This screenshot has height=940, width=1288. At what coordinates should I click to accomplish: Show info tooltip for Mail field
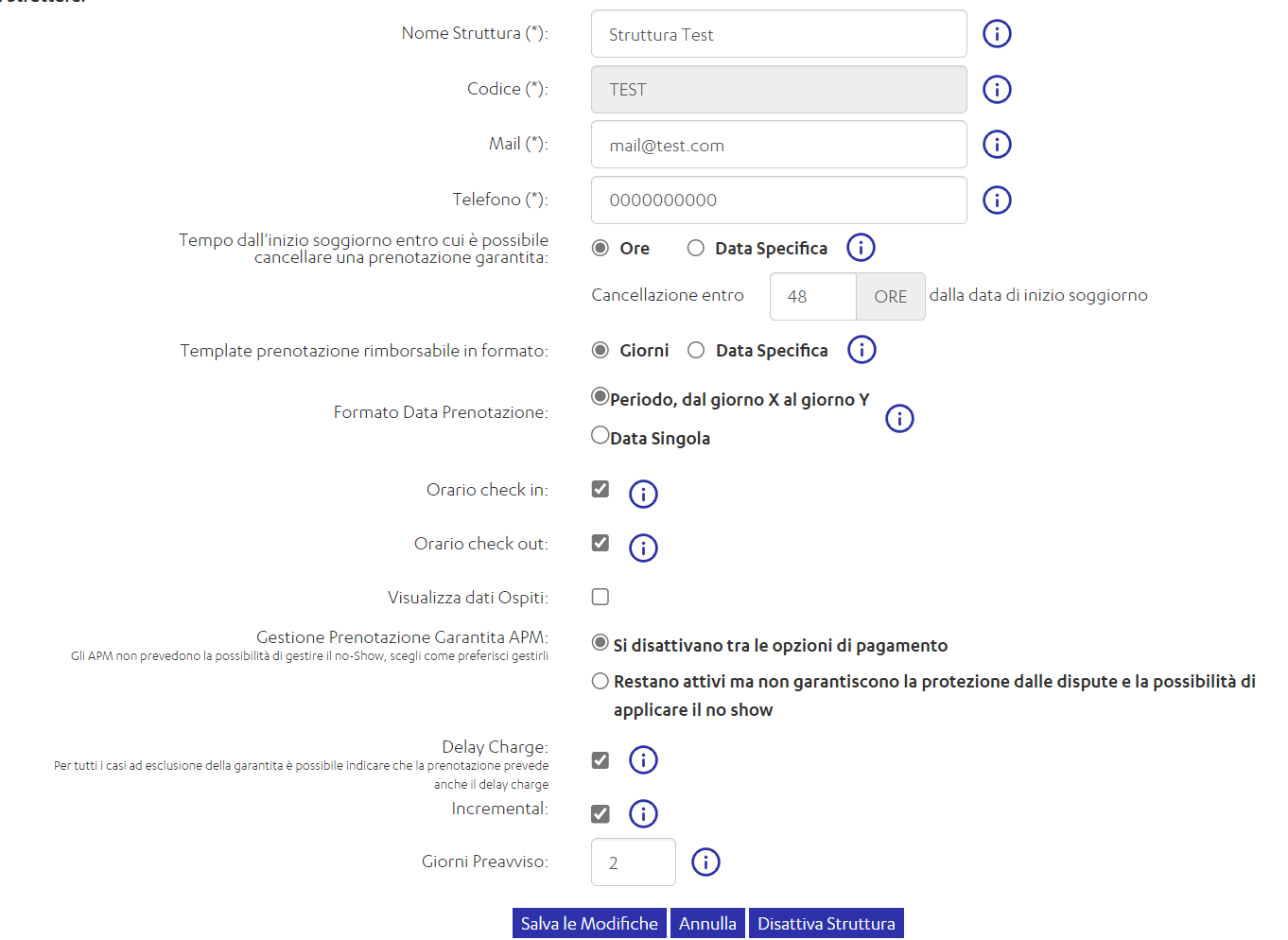(997, 145)
